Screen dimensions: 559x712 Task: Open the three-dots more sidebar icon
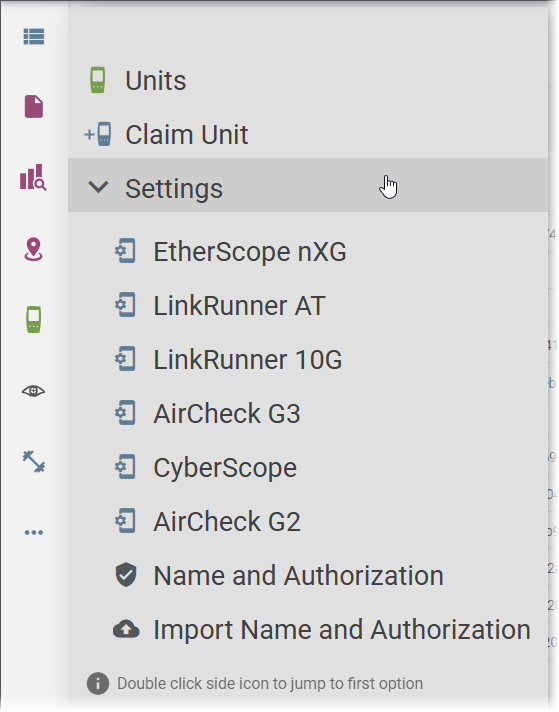pos(34,532)
